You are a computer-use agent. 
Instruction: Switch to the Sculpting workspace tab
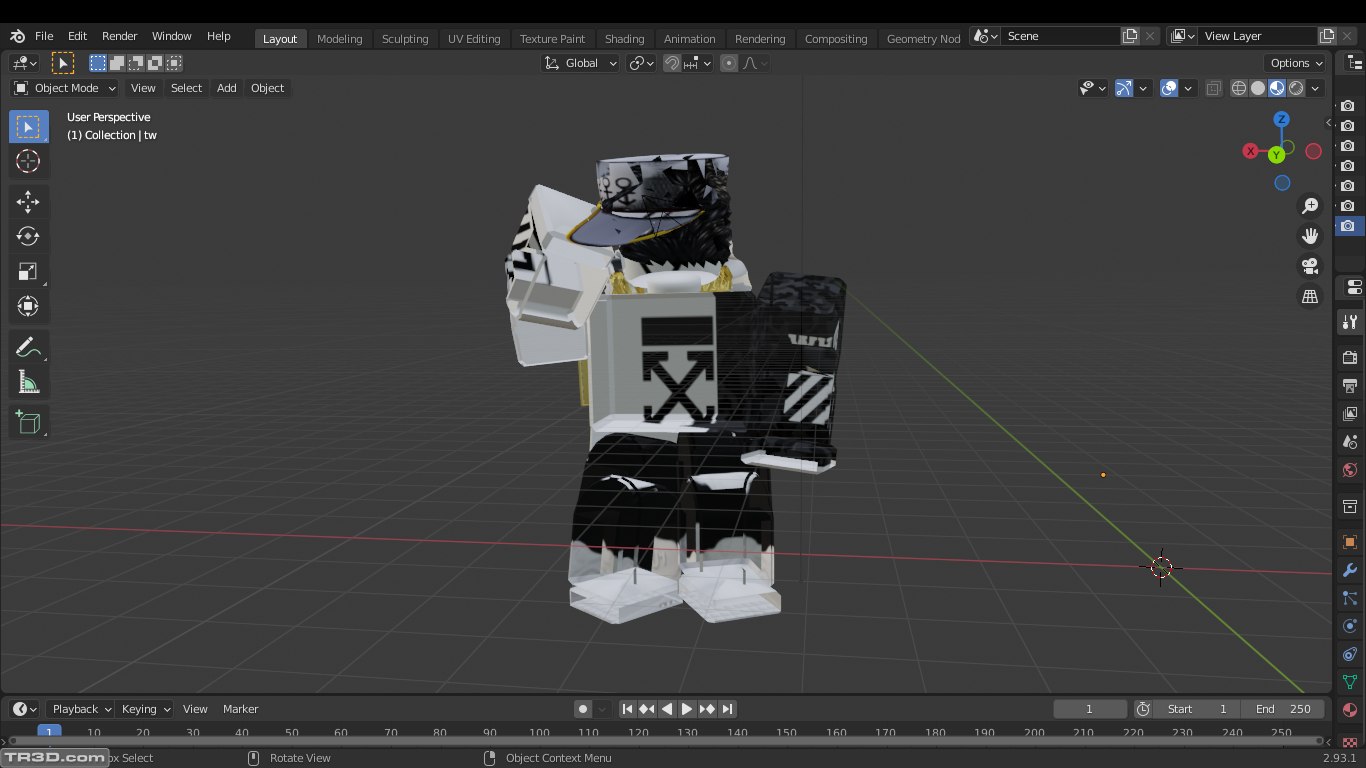[x=405, y=39]
